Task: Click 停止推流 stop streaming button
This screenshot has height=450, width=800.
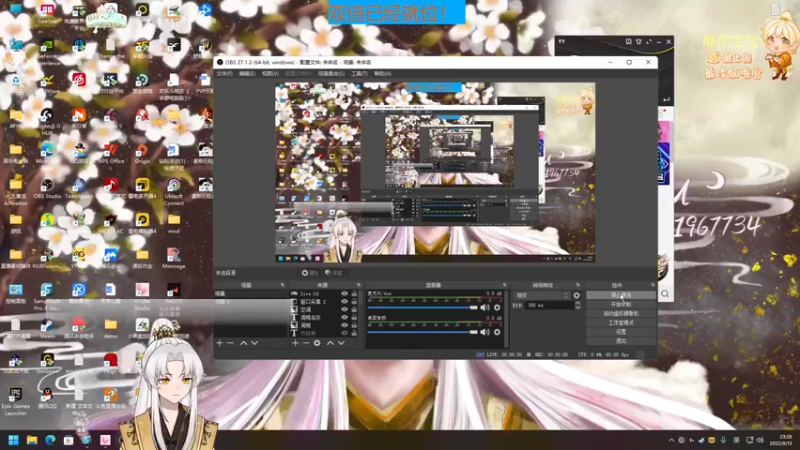Action: (621, 295)
